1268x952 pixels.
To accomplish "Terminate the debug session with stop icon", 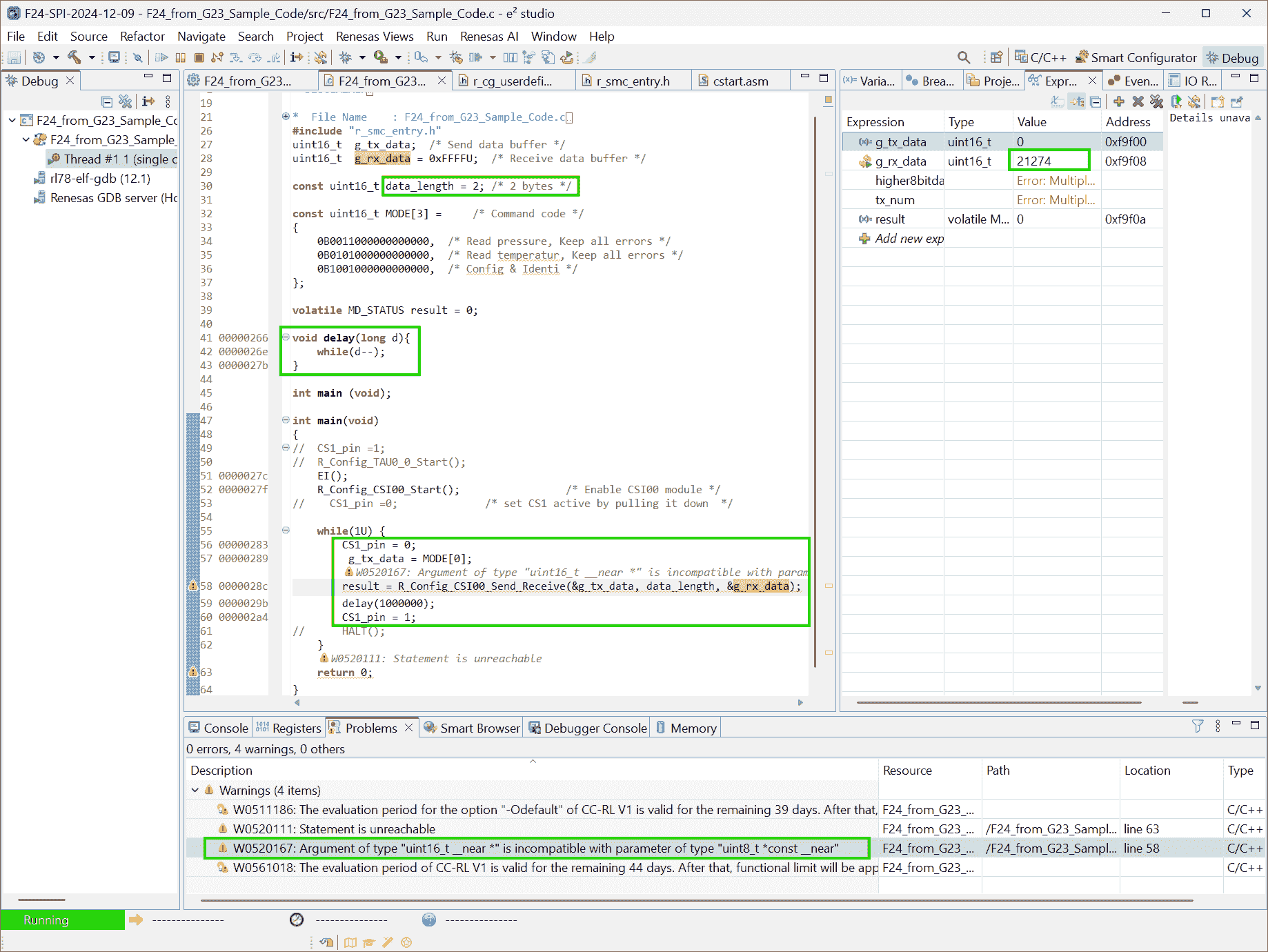I will tap(199, 58).
